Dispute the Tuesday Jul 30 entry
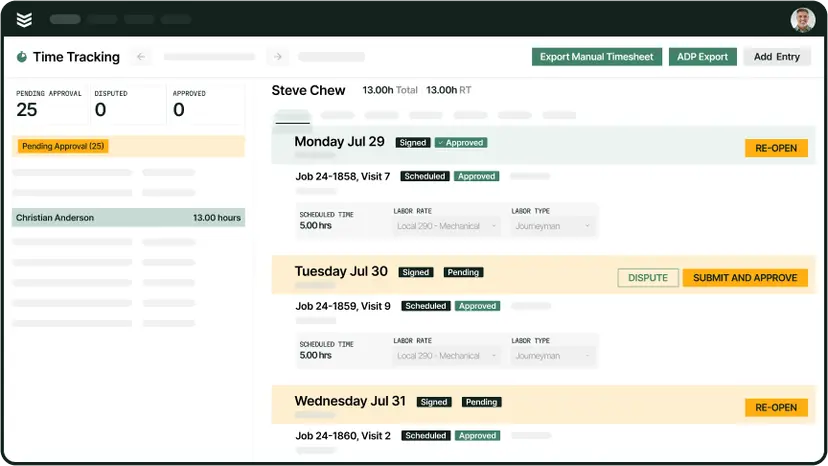The height and width of the screenshot is (466, 828). pos(648,278)
